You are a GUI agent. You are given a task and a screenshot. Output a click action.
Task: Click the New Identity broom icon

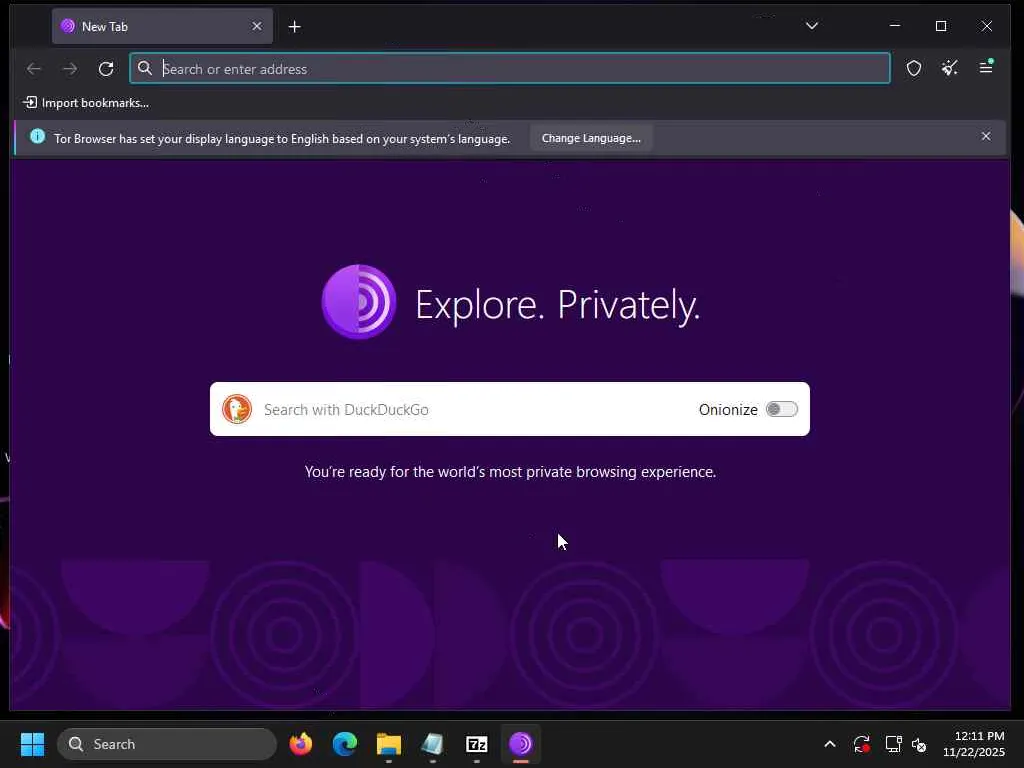click(x=950, y=68)
